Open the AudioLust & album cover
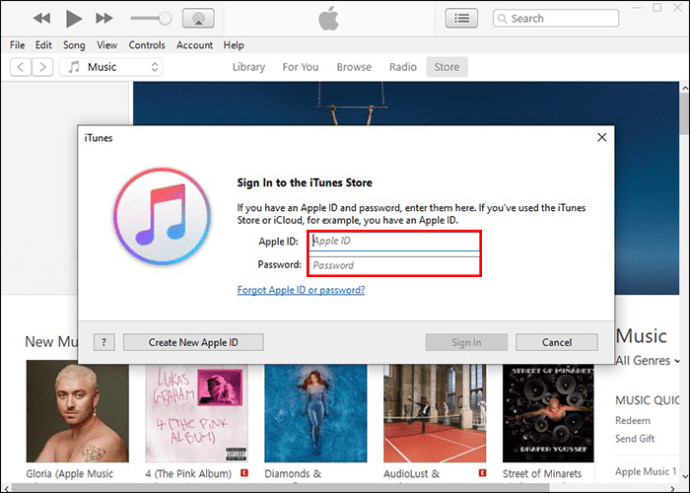 (x=435, y=413)
